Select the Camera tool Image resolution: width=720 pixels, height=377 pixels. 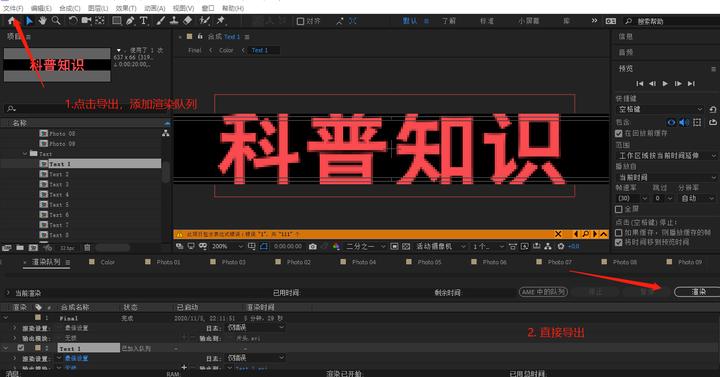click(x=86, y=21)
